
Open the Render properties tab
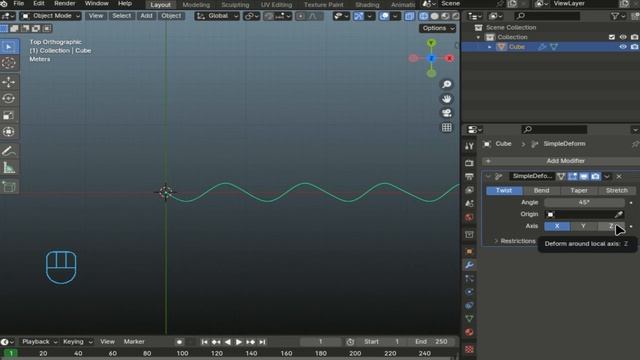(469, 163)
